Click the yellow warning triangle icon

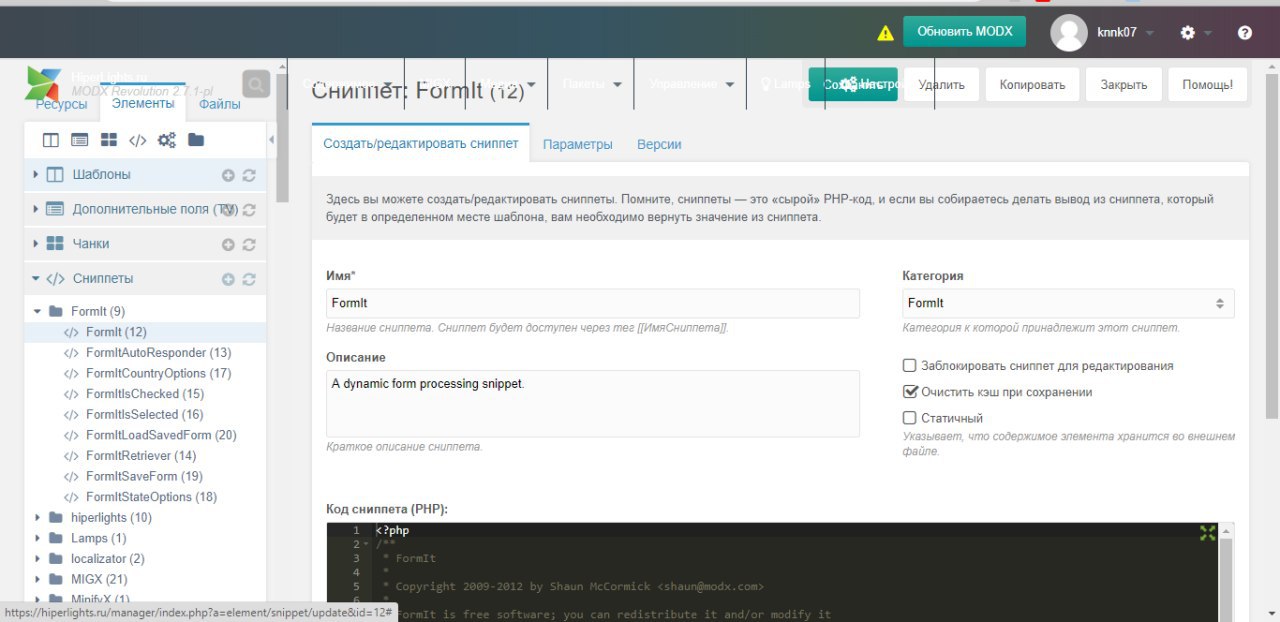click(x=885, y=33)
